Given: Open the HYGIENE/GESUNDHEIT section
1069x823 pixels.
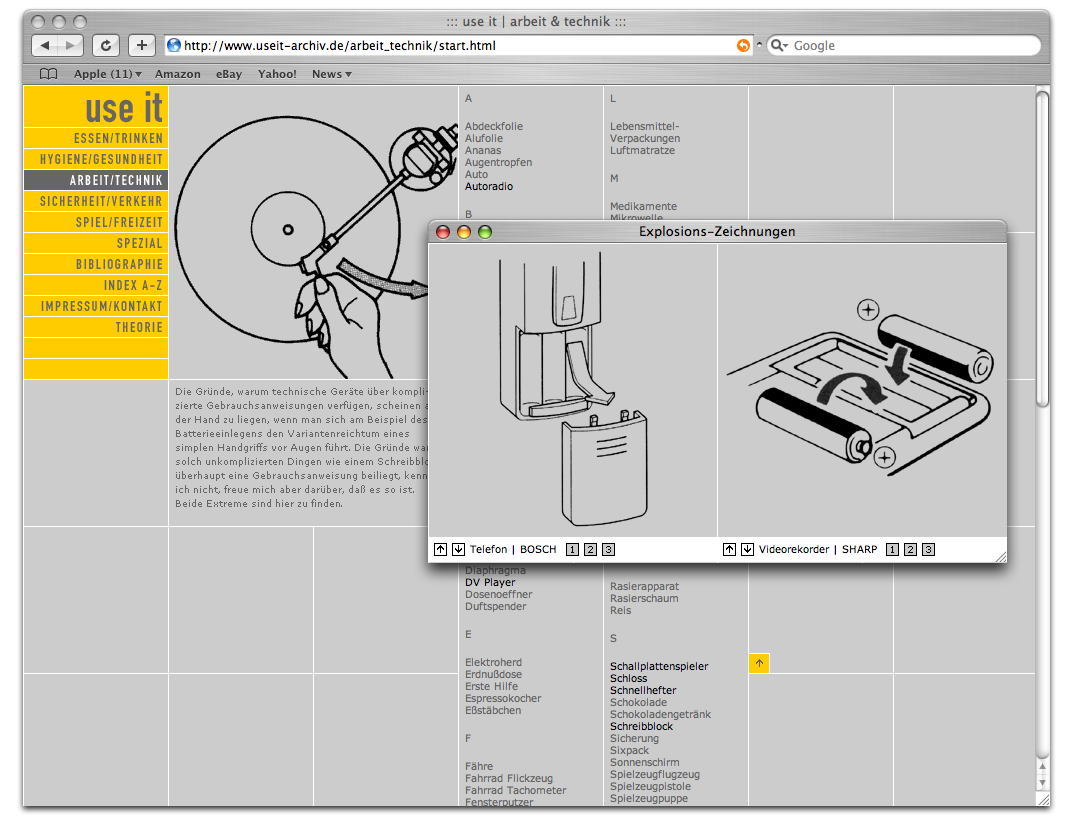Looking at the screenshot, I should [x=96, y=160].
